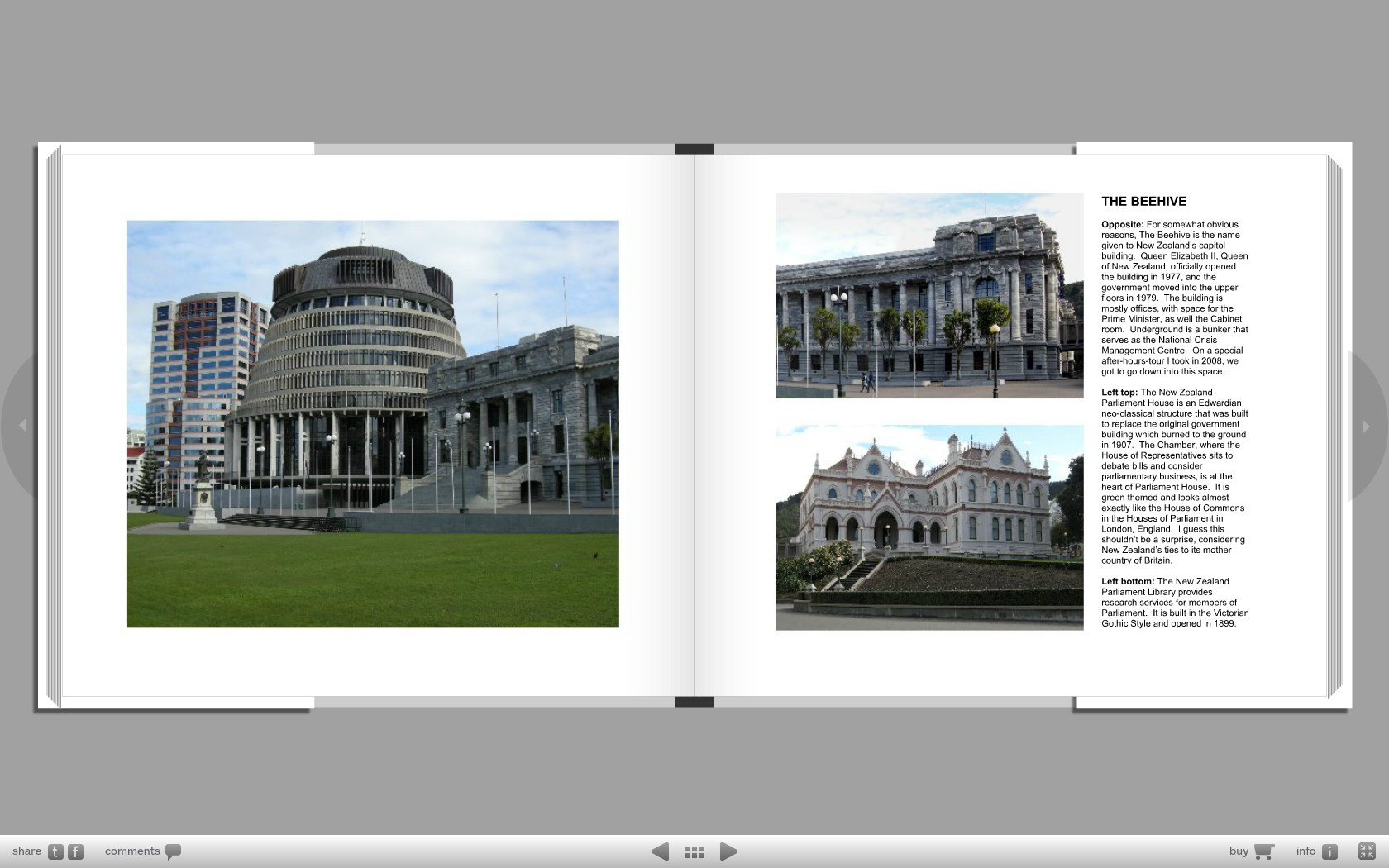Exit fullscreen with the collapse icon
This screenshot has height=868, width=1389.
[1367, 851]
